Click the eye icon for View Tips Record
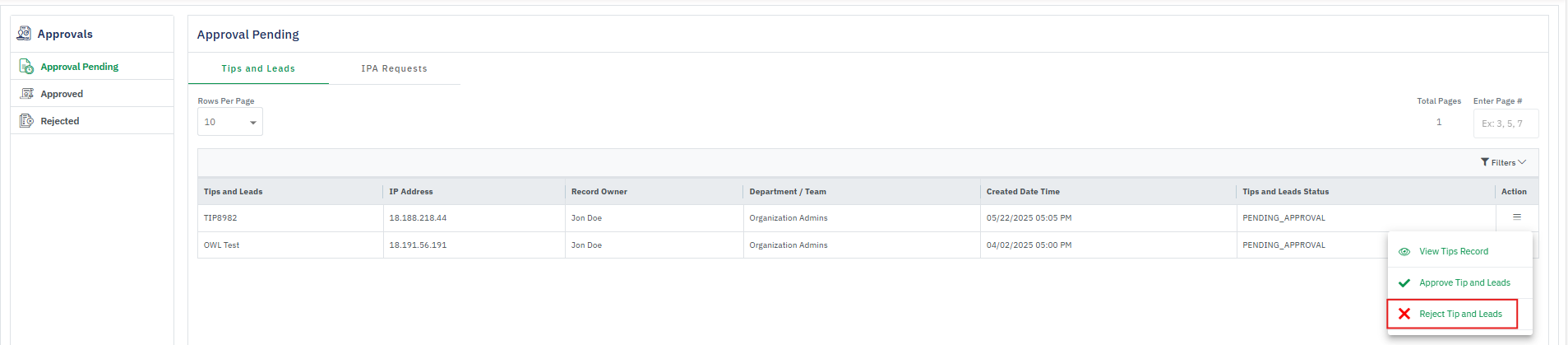 [x=1404, y=252]
